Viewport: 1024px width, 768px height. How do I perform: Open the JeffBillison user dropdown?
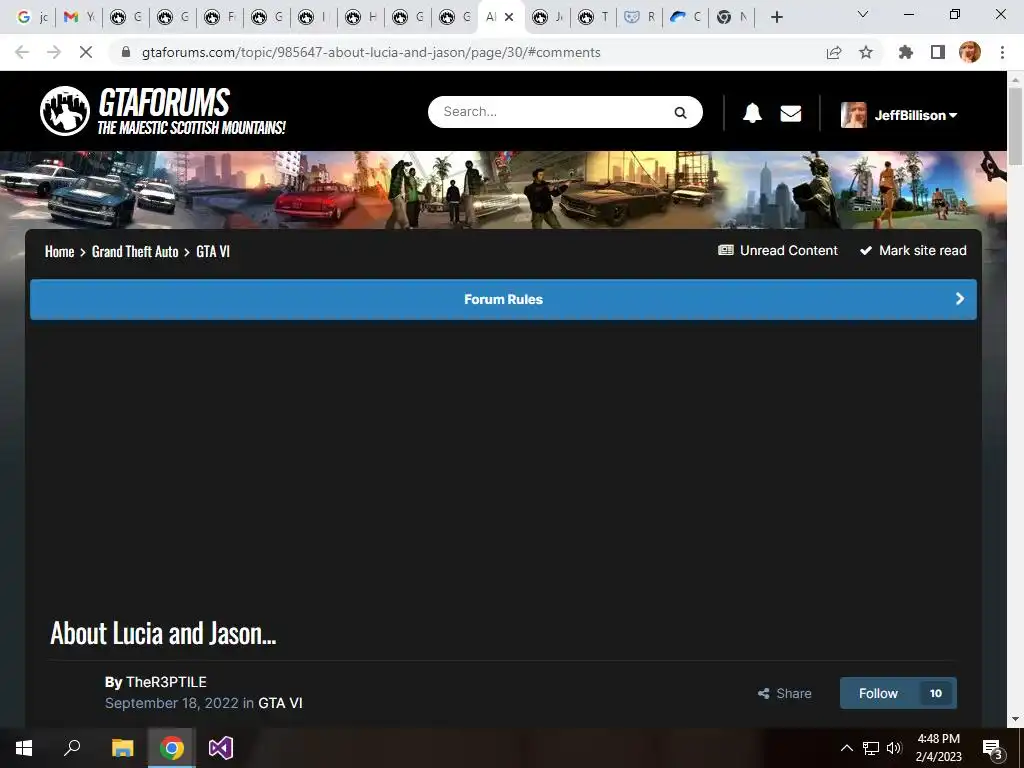pyautogui.click(x=916, y=115)
